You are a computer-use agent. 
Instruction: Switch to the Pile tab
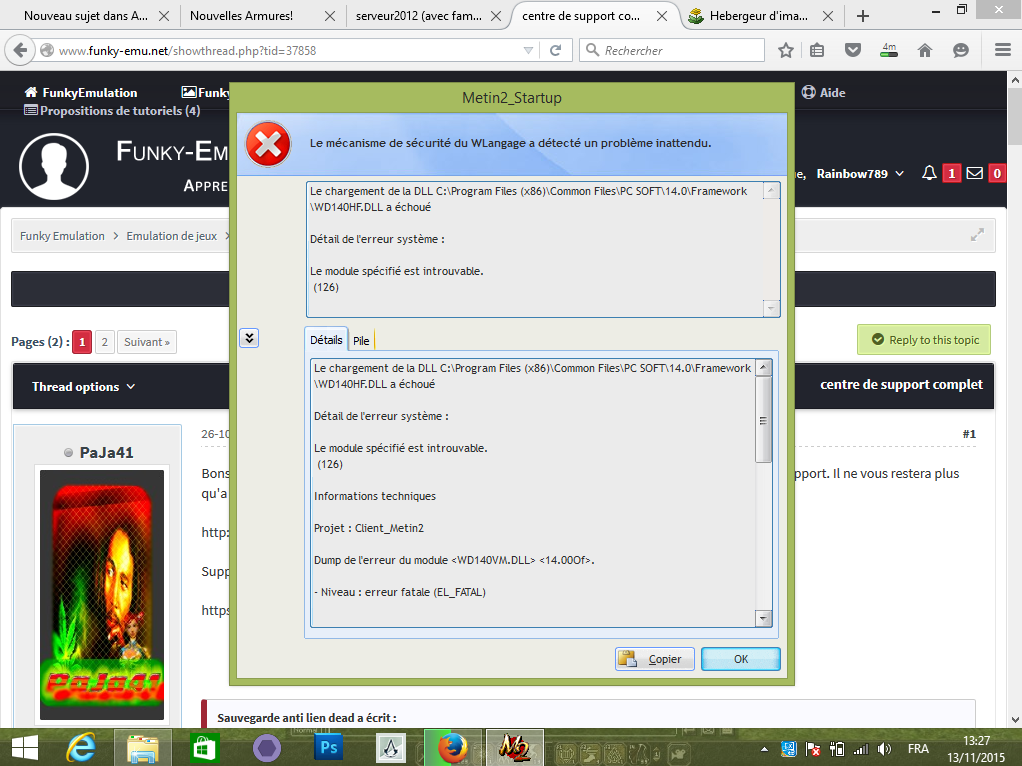coord(361,340)
